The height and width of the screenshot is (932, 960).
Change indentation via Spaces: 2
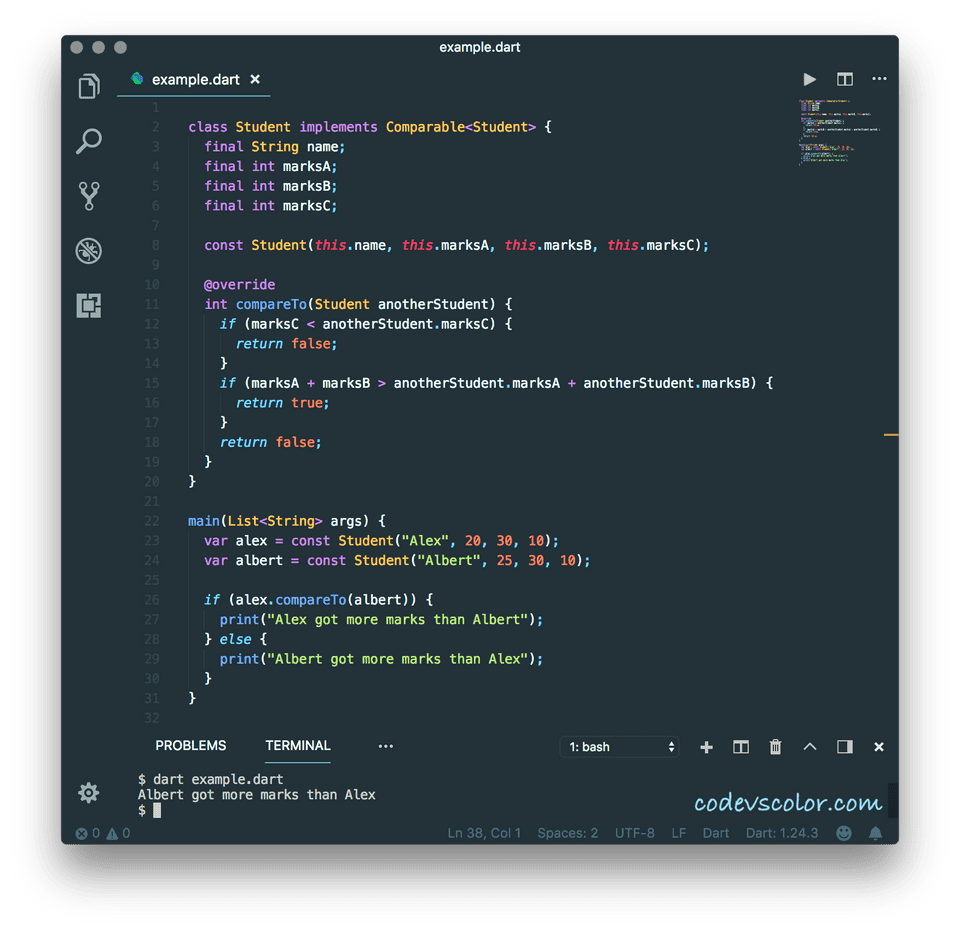[568, 833]
